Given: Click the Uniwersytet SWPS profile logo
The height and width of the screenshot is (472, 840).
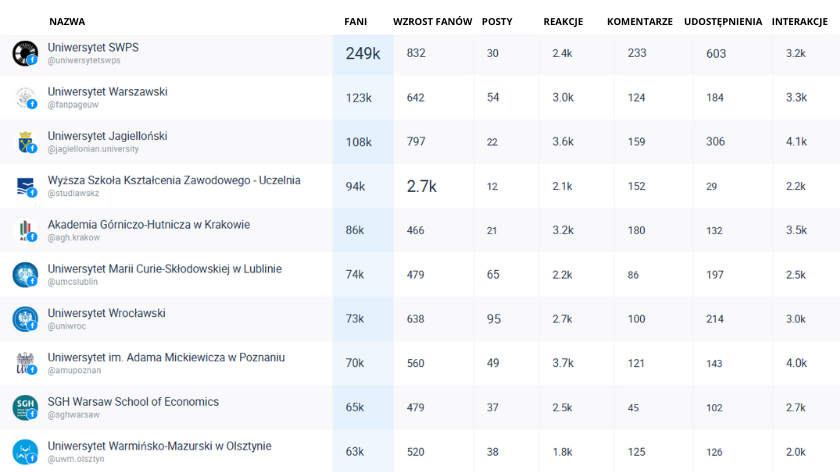Looking at the screenshot, I should click(24, 53).
